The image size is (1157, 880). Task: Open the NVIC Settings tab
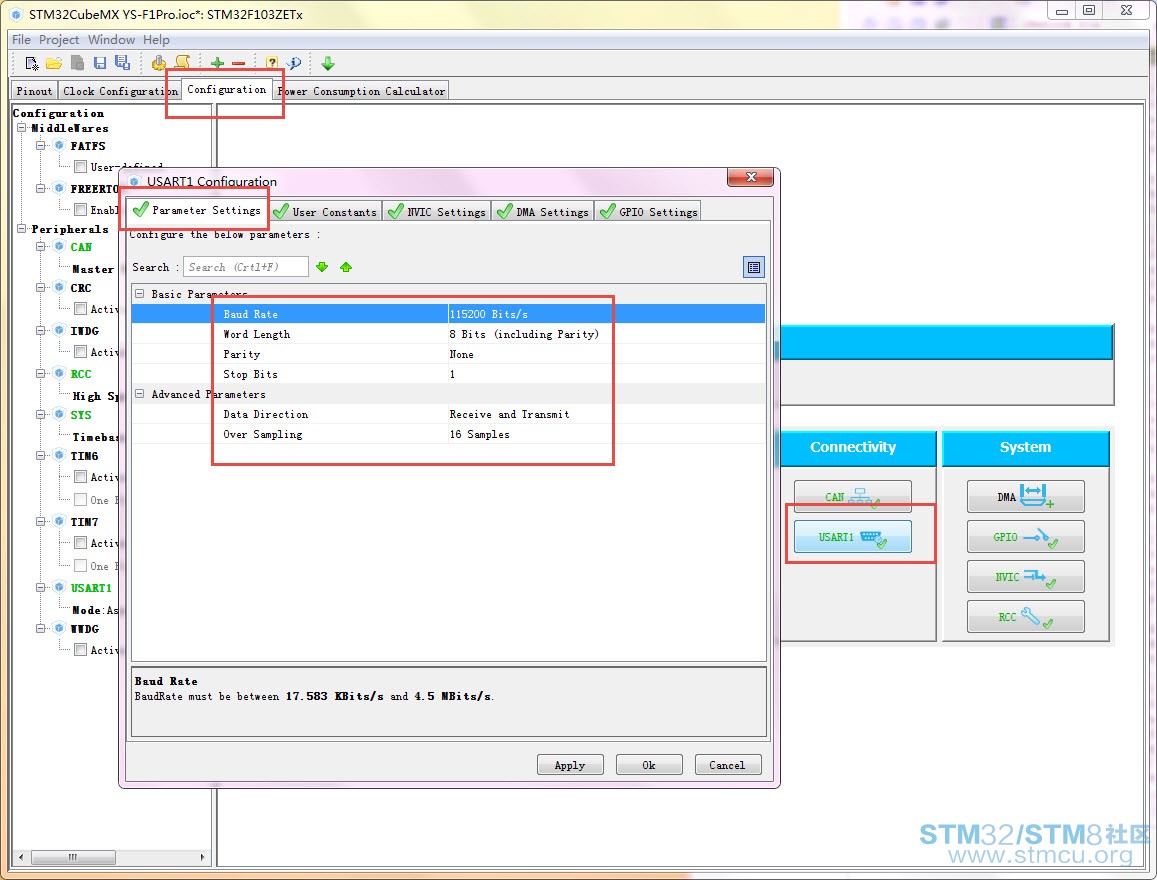(438, 212)
